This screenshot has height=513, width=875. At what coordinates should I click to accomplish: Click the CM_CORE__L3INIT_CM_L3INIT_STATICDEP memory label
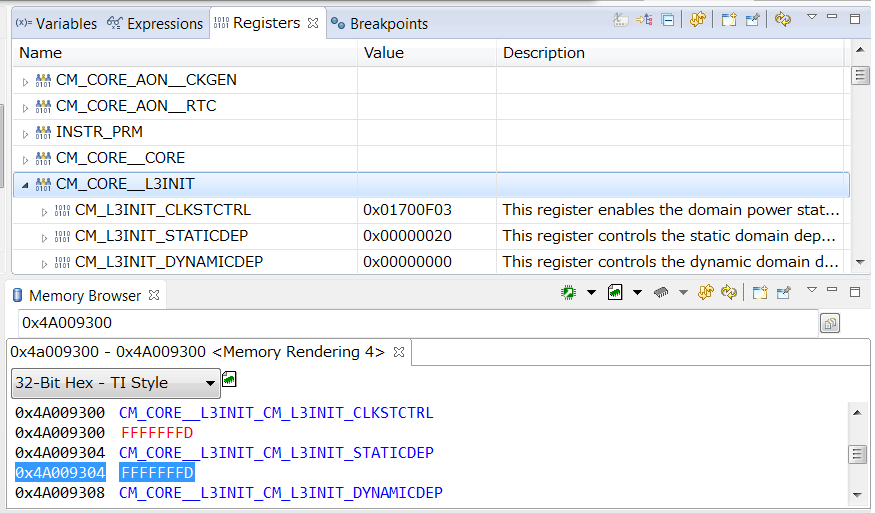(276, 453)
